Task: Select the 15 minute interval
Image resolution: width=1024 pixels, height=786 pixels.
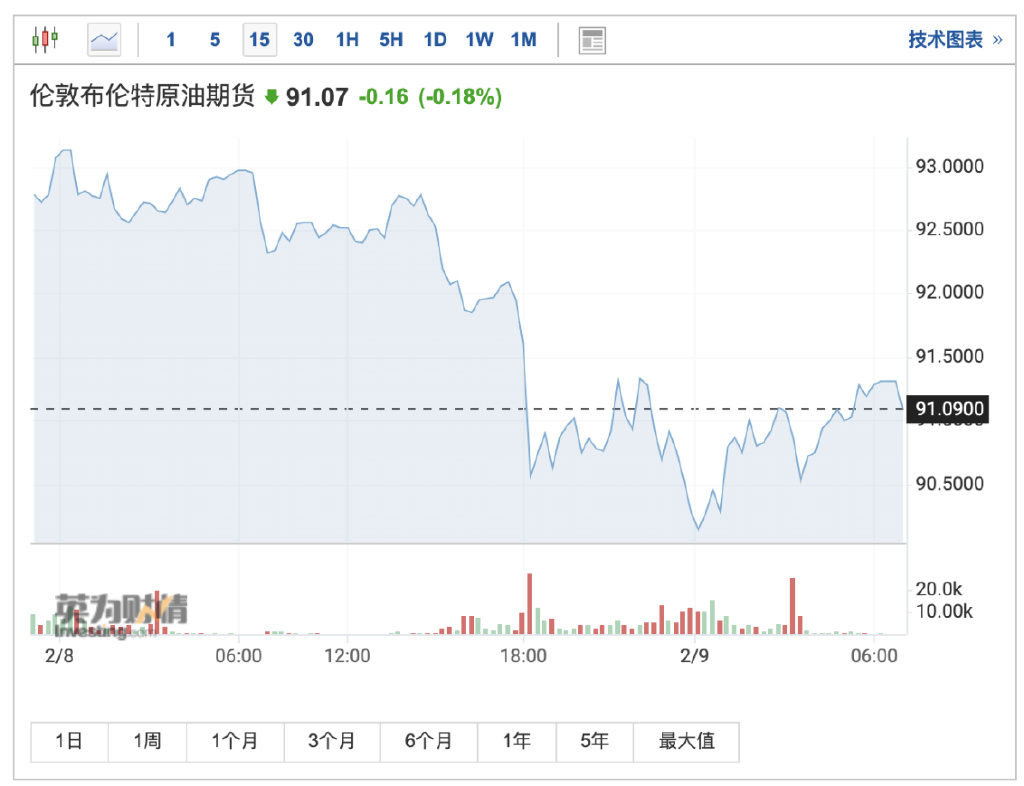Action: [259, 40]
